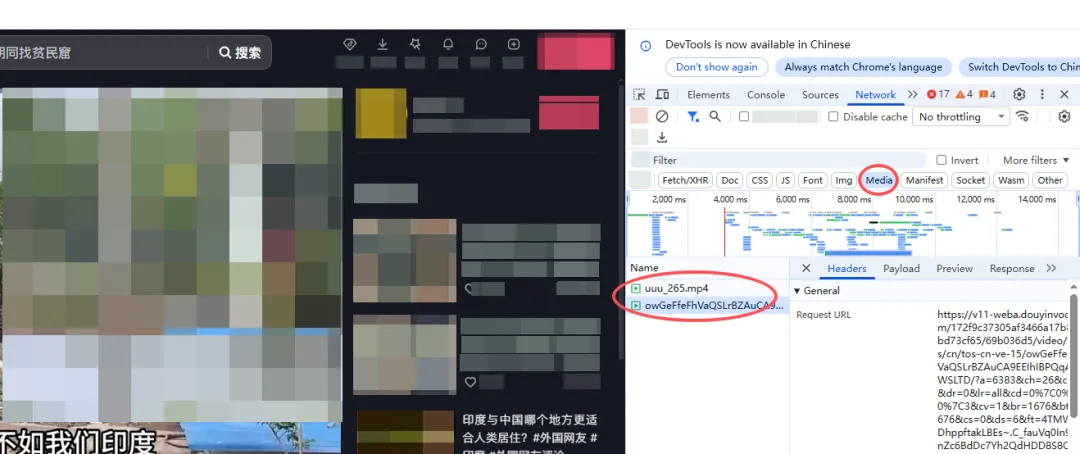Image resolution: width=1080 pixels, height=454 pixels.
Task: Select the owGeFfeFhVaQSLrBZAuCA9 request row
Action: (707, 305)
